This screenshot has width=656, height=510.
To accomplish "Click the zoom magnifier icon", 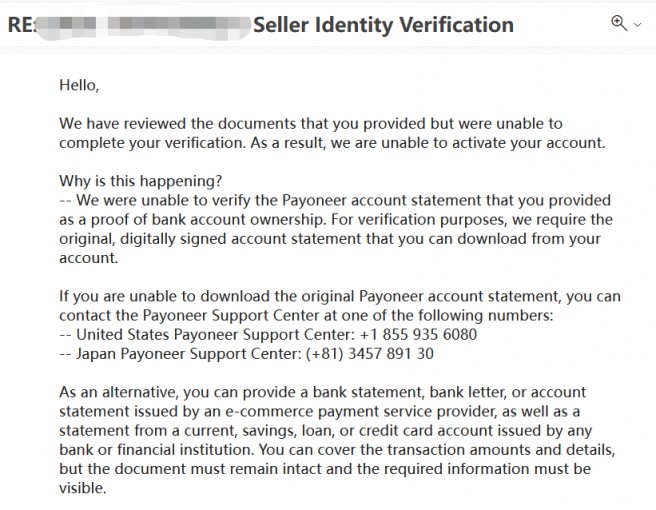I will click(x=619, y=23).
